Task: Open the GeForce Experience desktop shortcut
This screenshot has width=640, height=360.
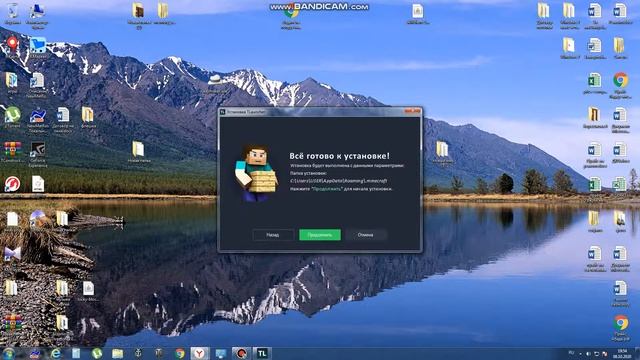Action: pyautogui.click(x=38, y=154)
